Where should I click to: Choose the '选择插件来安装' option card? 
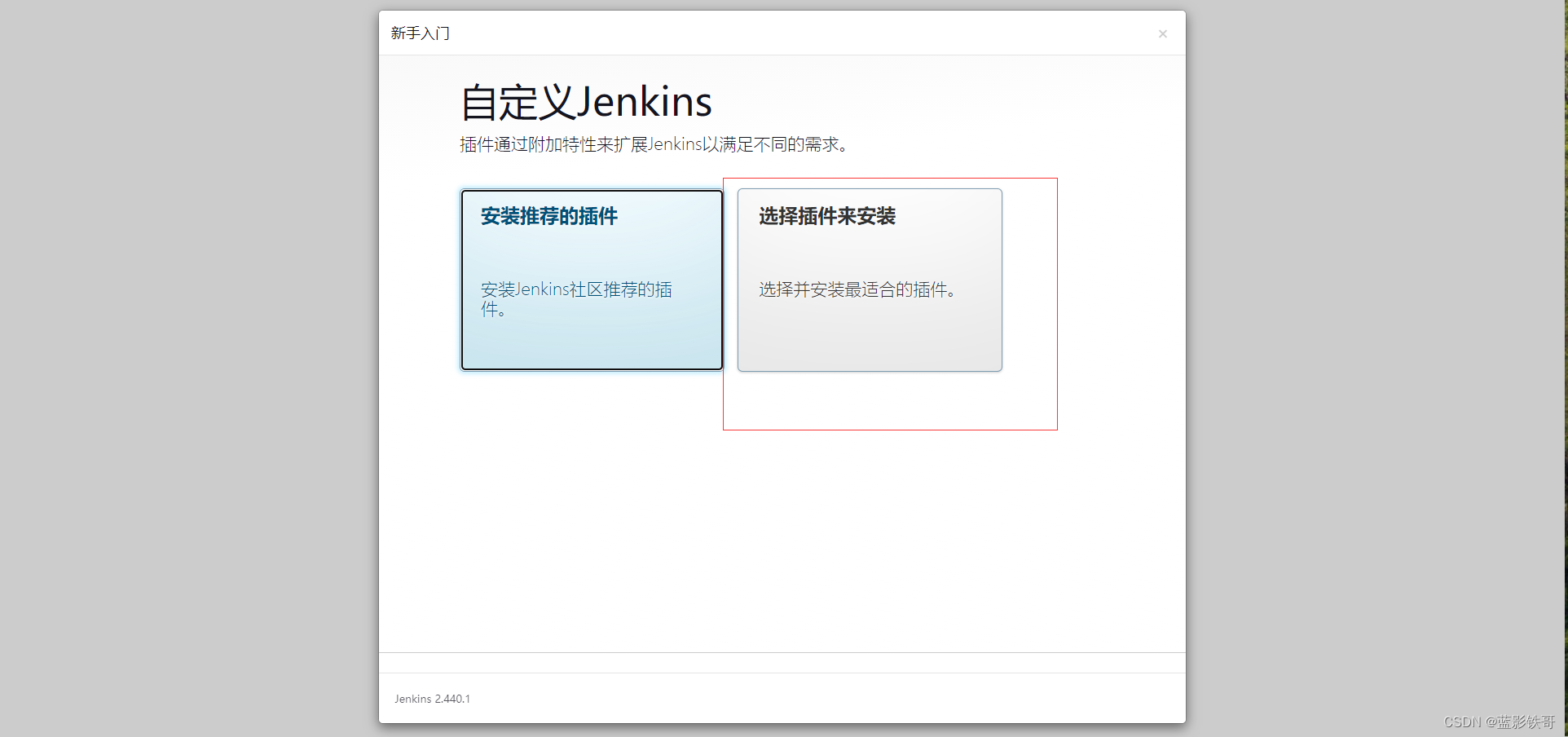pos(870,280)
